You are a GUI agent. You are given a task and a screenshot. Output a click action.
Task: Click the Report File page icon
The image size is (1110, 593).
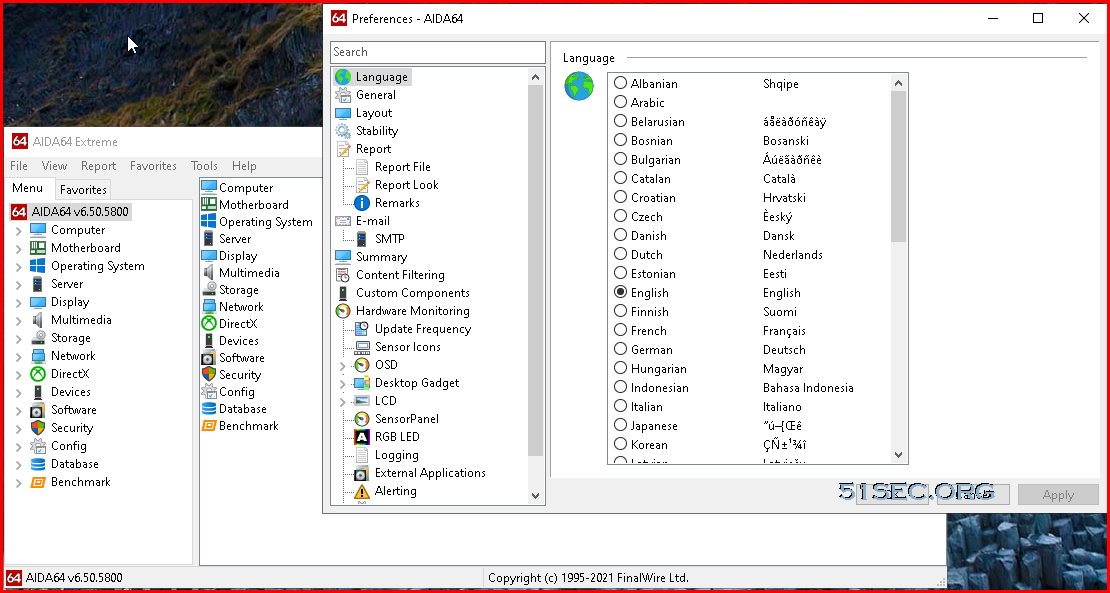362,167
